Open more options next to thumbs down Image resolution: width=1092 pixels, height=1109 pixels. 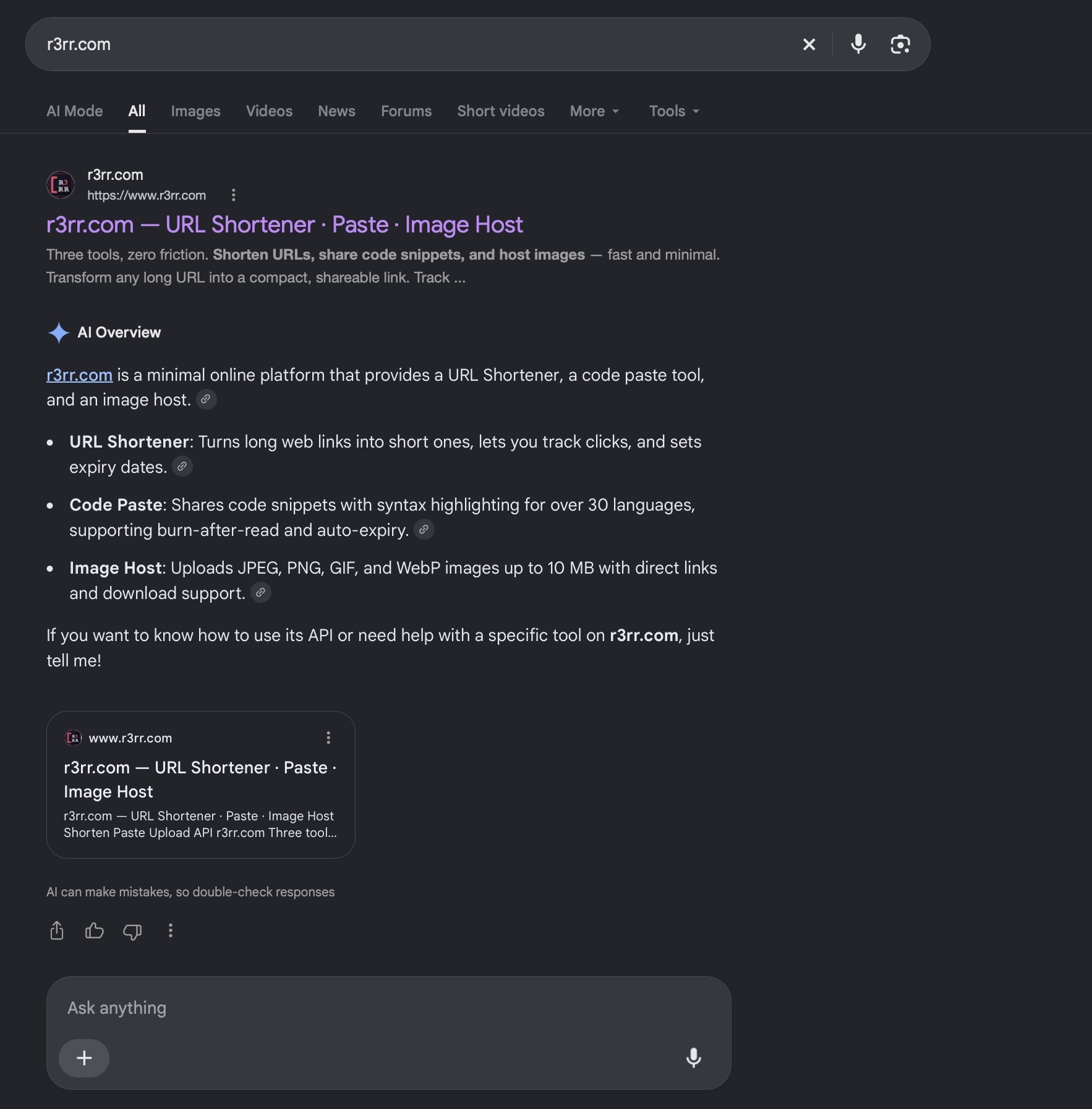coord(171,930)
